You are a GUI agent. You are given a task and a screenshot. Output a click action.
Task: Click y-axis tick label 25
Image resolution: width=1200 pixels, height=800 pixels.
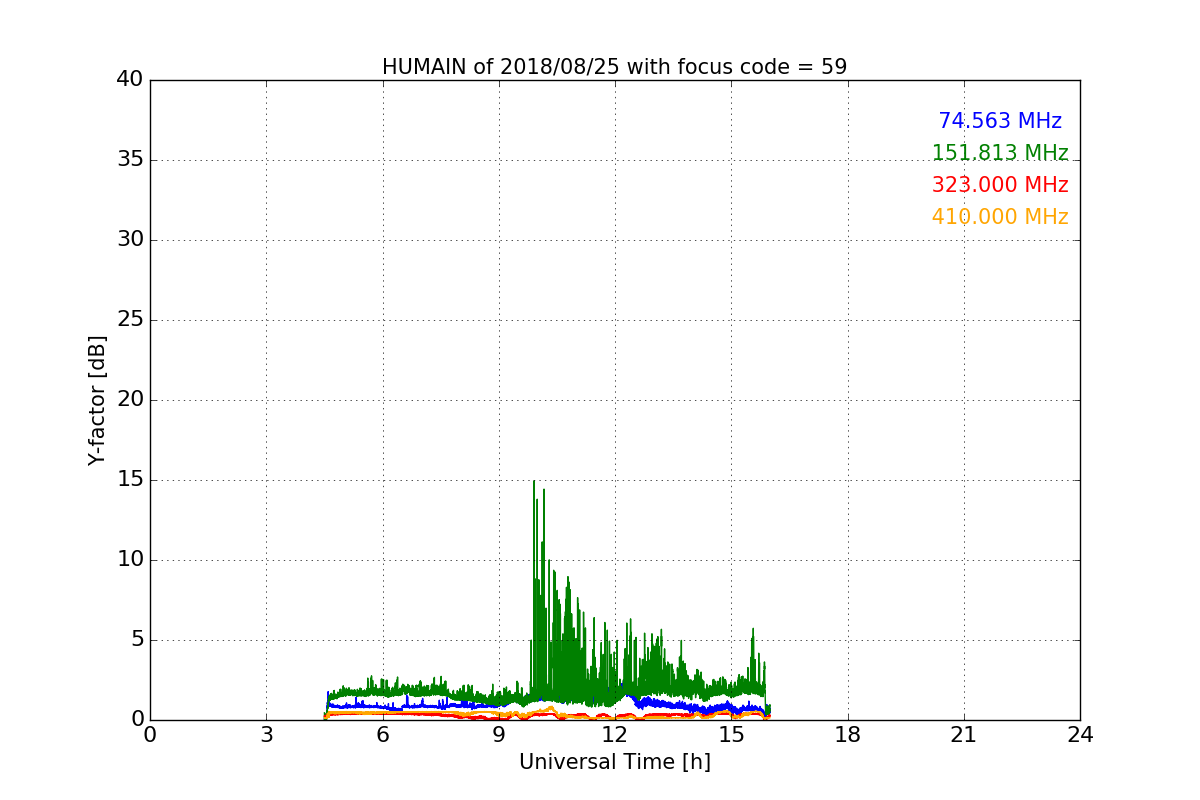coord(130,320)
